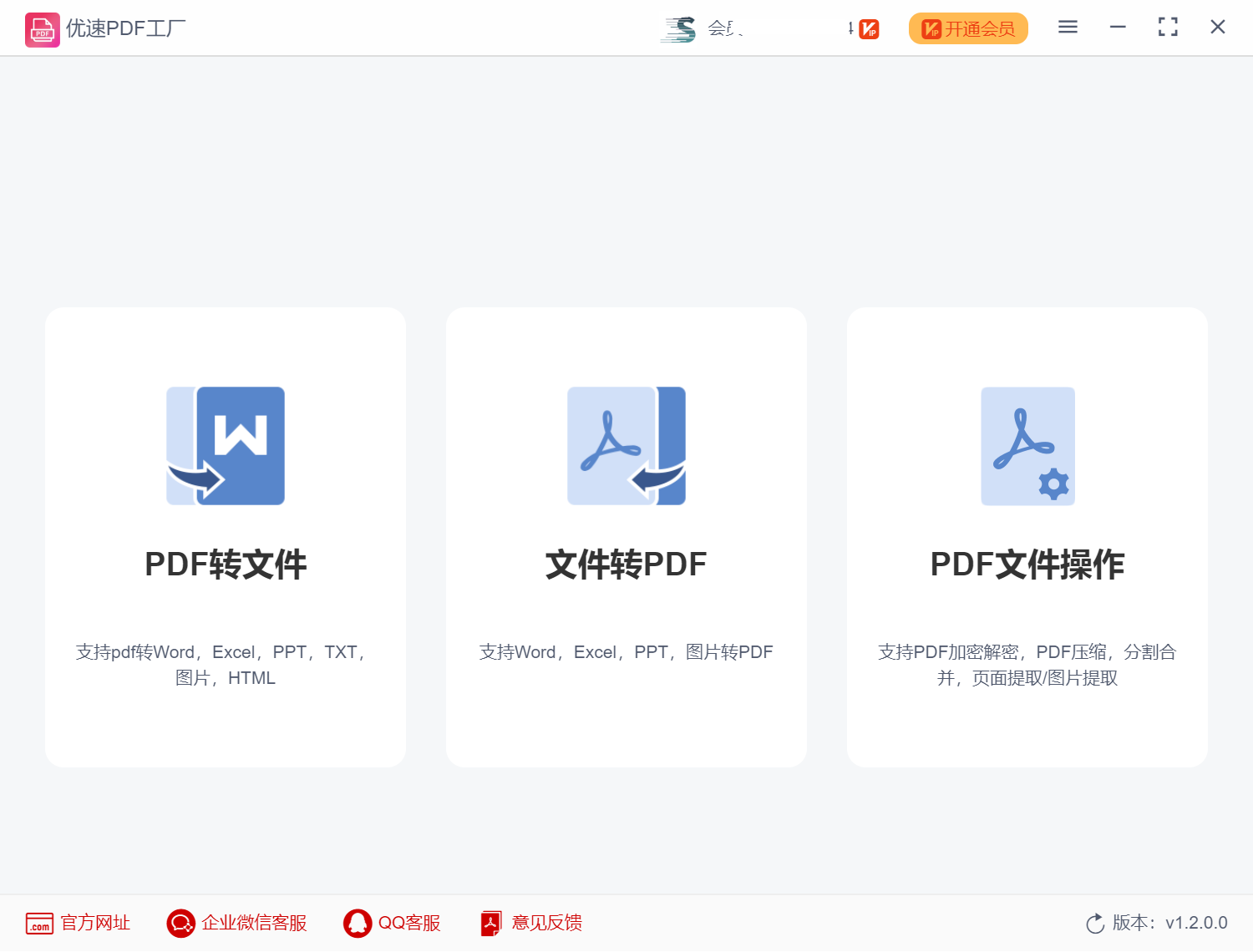Click the PDF文件操作 description text
Image resolution: width=1253 pixels, height=952 pixels.
pyautogui.click(x=1027, y=665)
